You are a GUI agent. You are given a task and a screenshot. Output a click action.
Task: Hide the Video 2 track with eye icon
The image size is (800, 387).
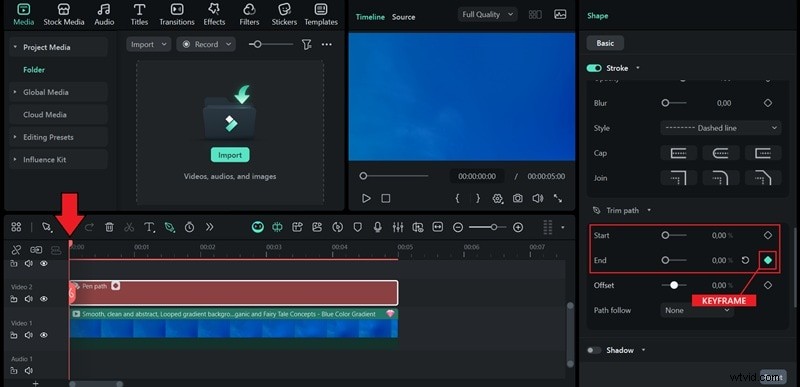[44, 299]
